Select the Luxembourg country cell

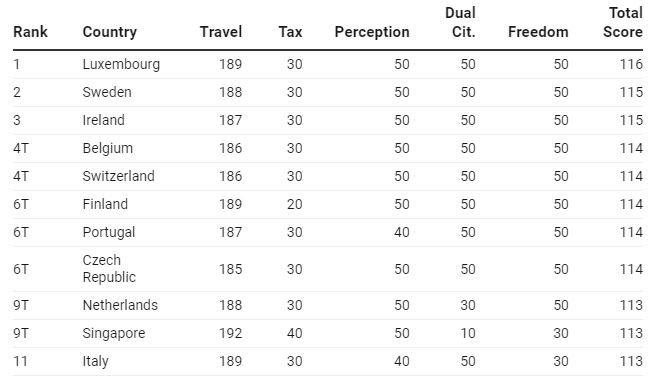[121, 65]
